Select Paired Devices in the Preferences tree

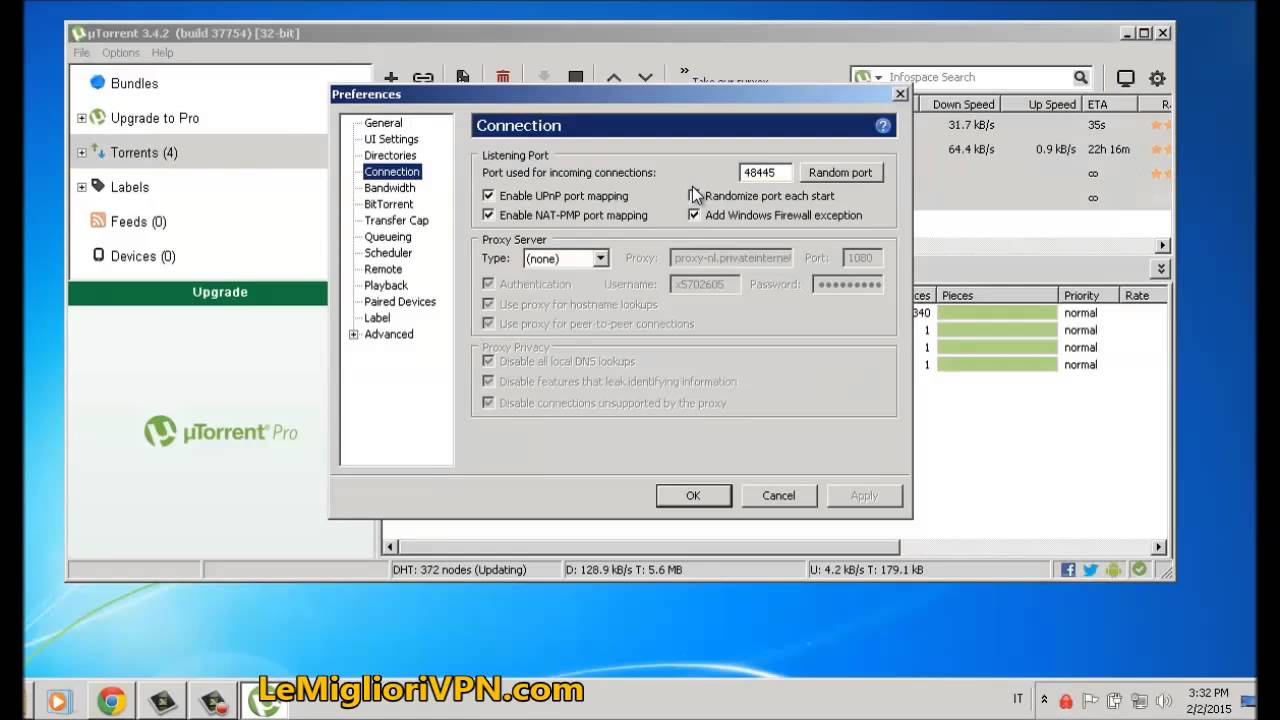[x=399, y=302]
